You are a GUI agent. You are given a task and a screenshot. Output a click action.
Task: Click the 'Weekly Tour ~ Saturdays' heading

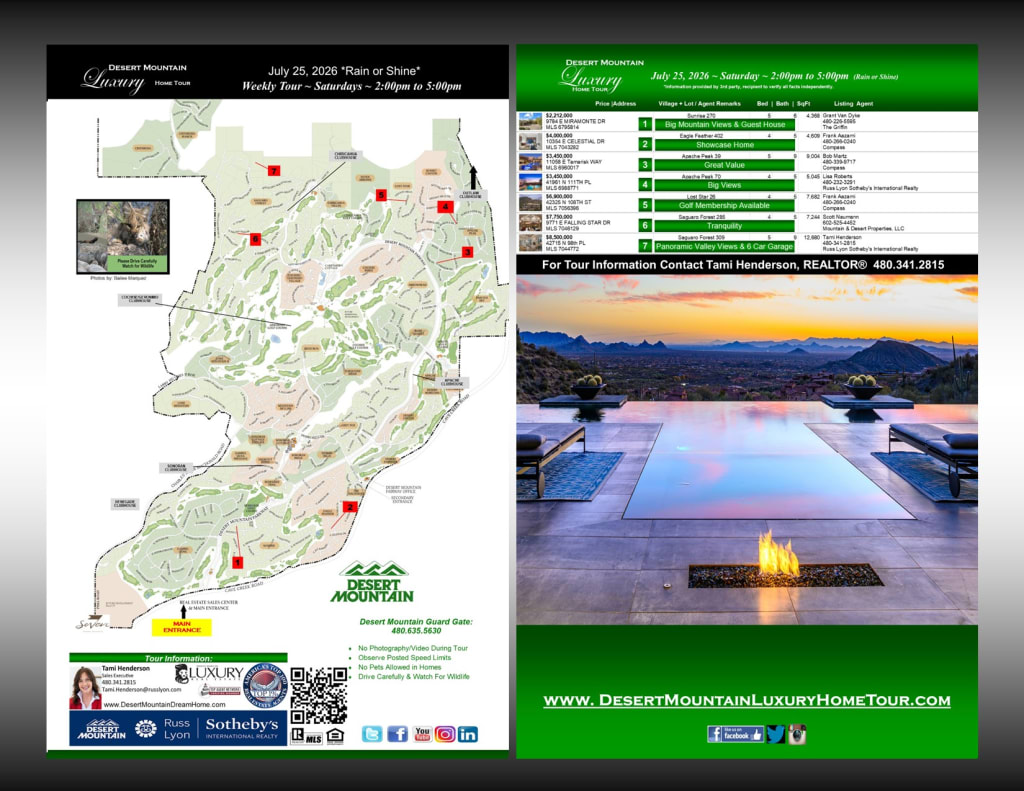(351, 86)
